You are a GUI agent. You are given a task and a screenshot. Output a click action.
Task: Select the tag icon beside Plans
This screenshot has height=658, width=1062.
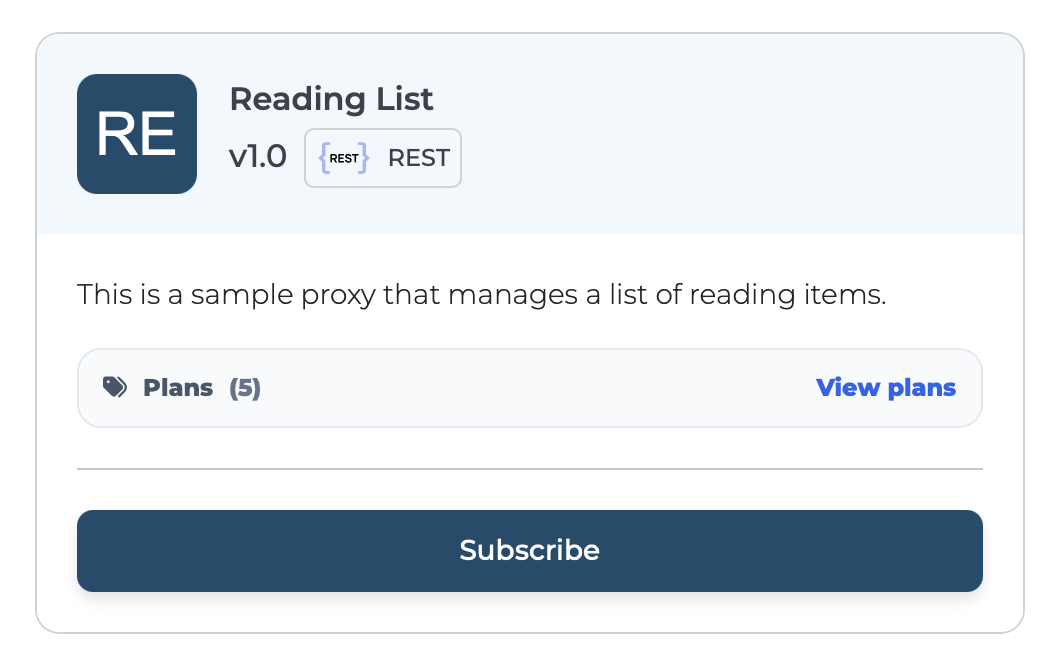pos(116,387)
